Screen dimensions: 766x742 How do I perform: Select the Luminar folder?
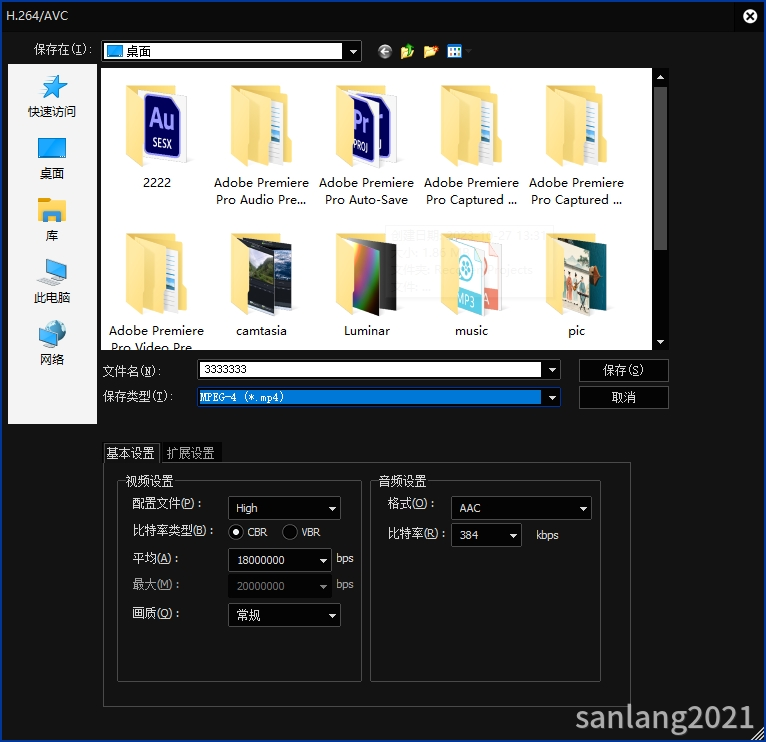coord(366,285)
